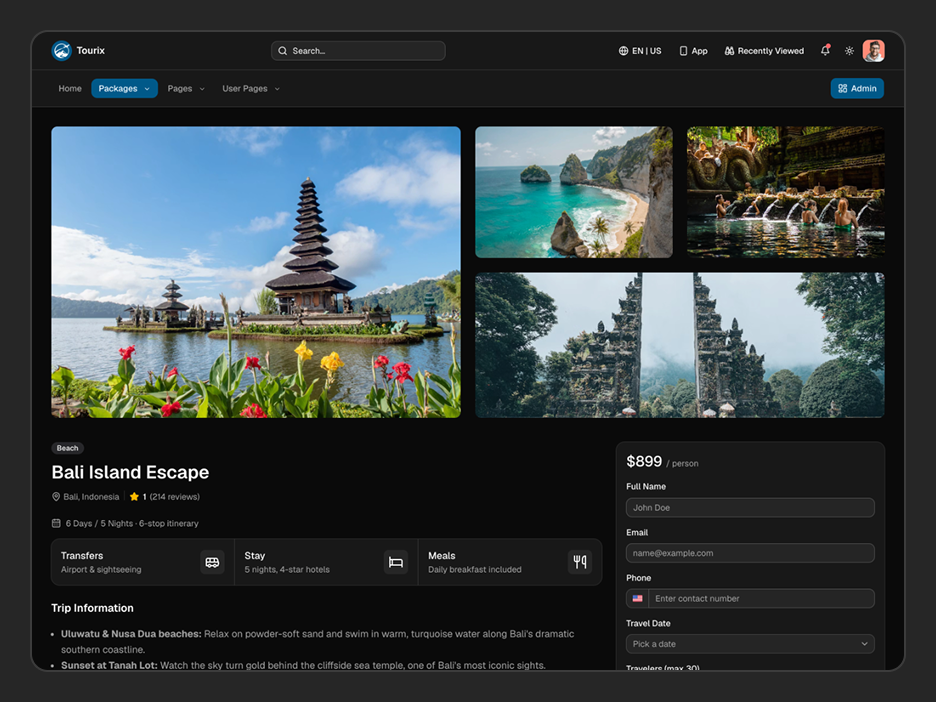Click the mobile App icon

[x=683, y=51]
